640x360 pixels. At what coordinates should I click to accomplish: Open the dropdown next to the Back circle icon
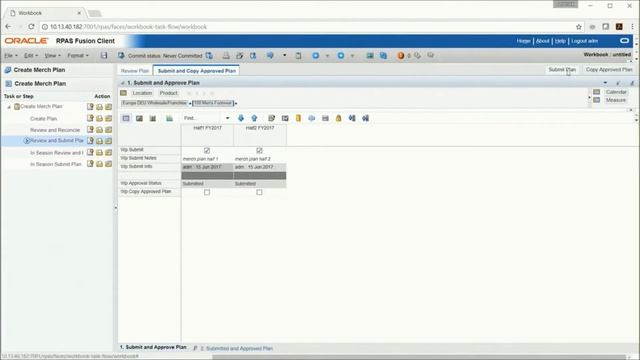click(x=327, y=56)
